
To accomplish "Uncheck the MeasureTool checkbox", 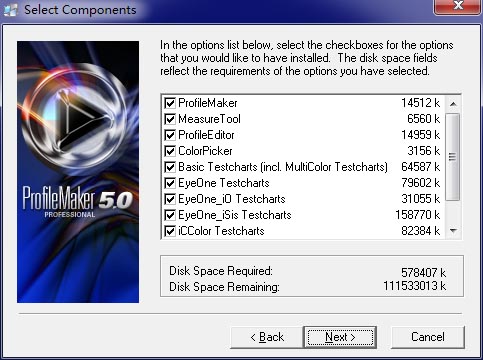I will pos(170,119).
